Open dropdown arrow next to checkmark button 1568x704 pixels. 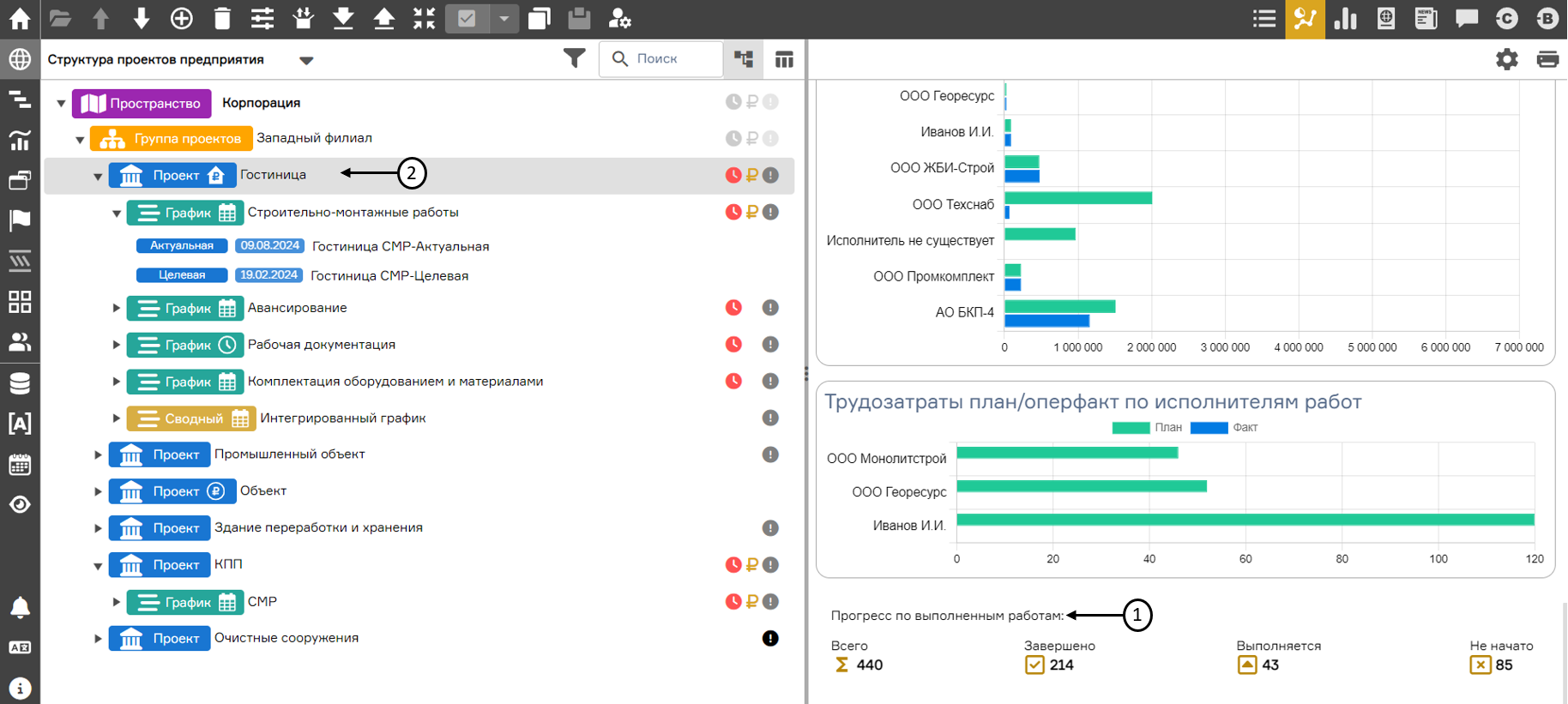[x=504, y=18]
